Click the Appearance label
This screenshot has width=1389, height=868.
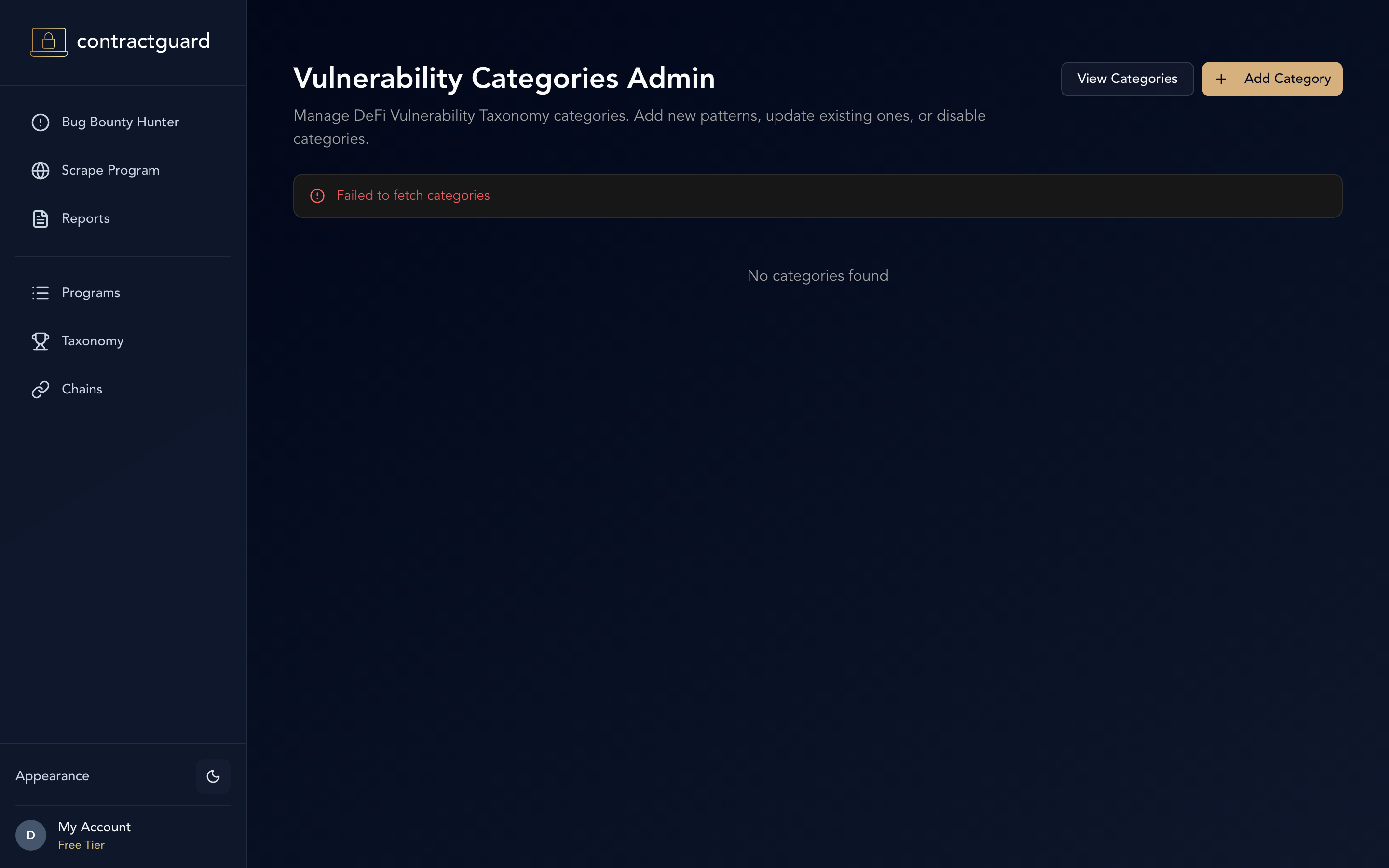click(x=52, y=776)
